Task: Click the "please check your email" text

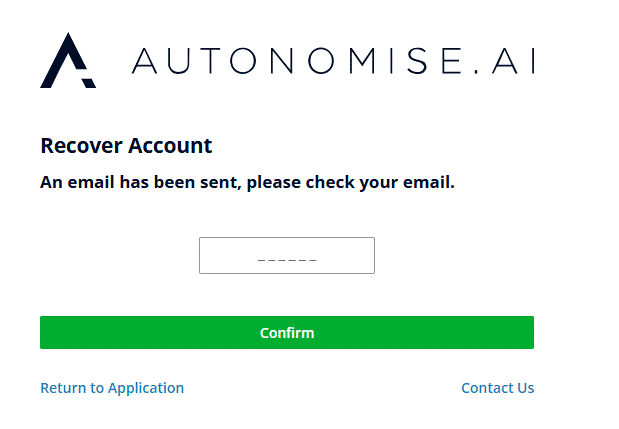Action: click(x=351, y=183)
